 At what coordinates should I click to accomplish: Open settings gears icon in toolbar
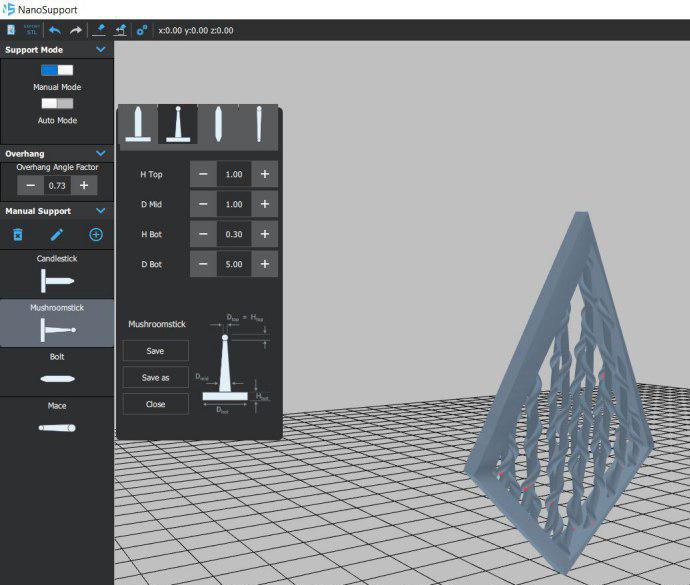[x=142, y=30]
